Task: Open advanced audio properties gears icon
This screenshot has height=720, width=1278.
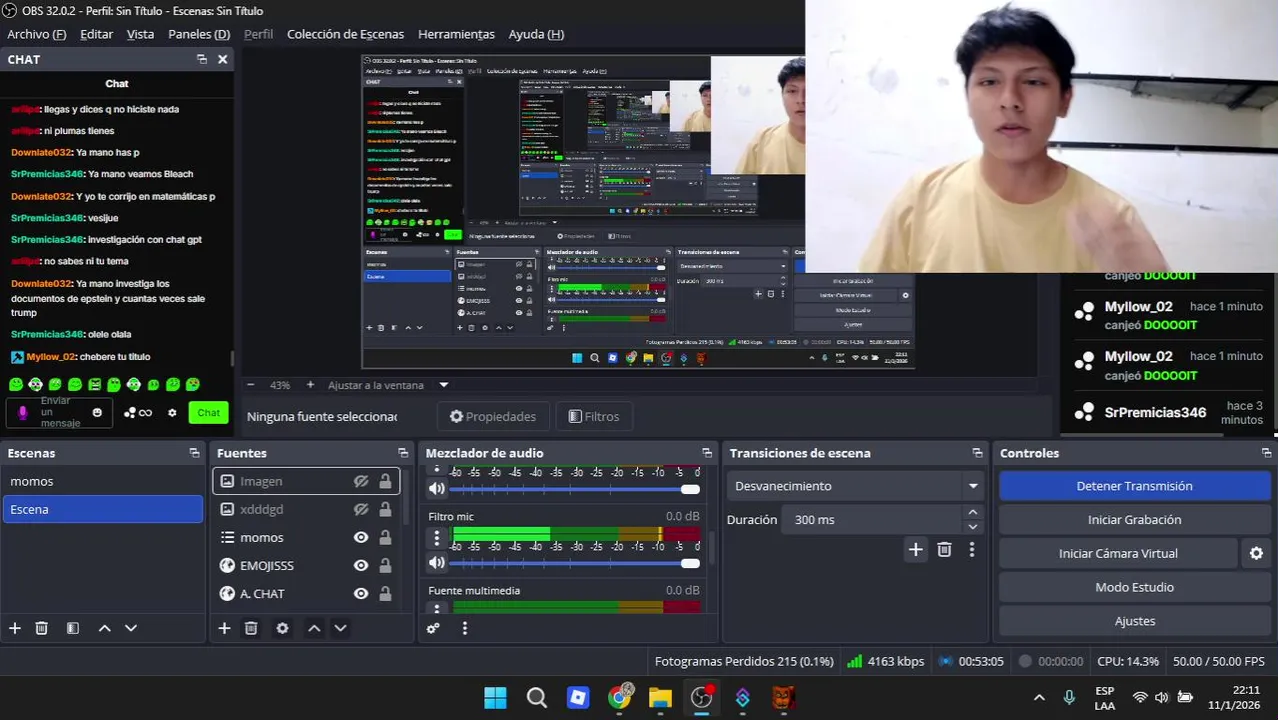Action: pyautogui.click(x=433, y=628)
